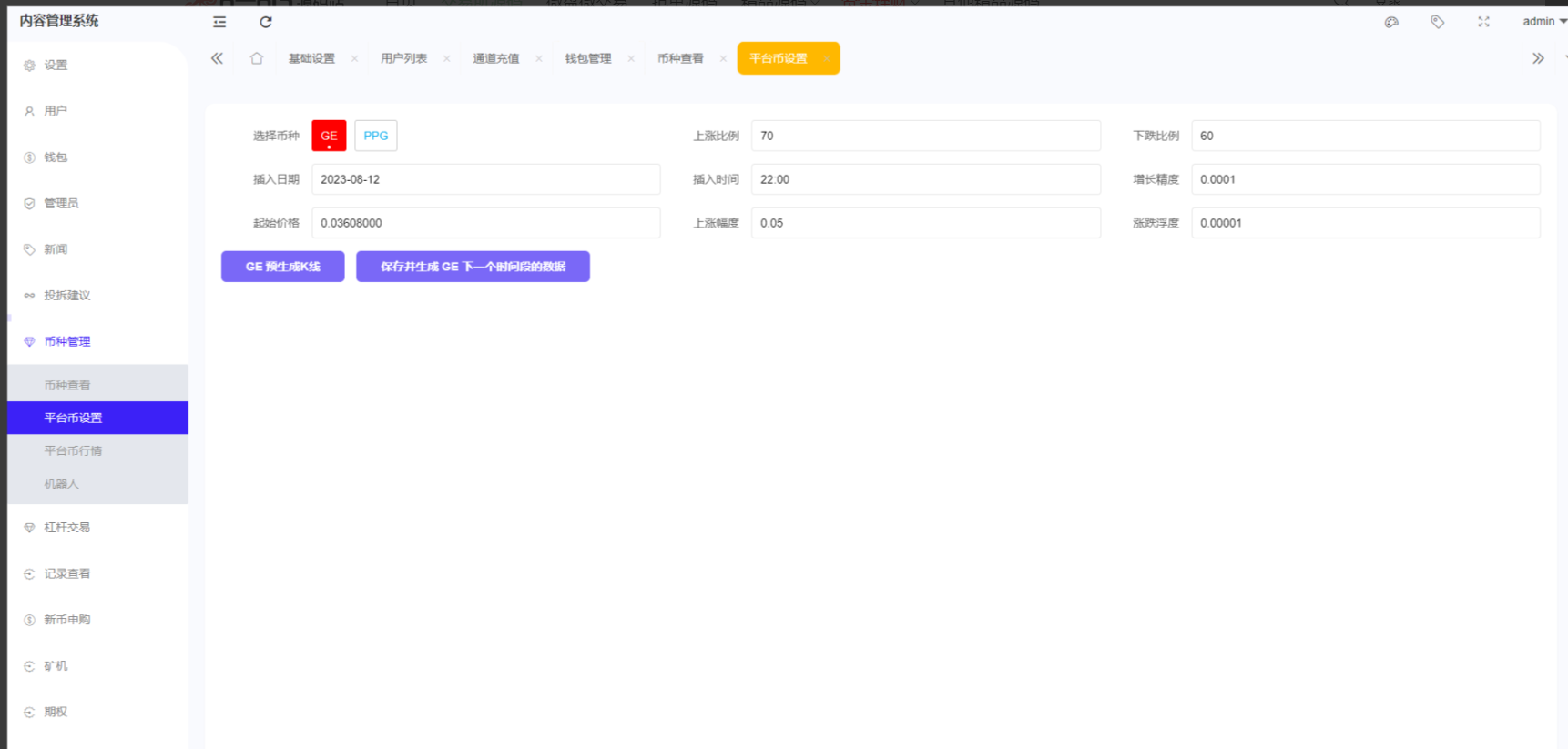This screenshot has height=749, width=1568.
Task: Close the 用户列表 tab
Action: pyautogui.click(x=446, y=58)
